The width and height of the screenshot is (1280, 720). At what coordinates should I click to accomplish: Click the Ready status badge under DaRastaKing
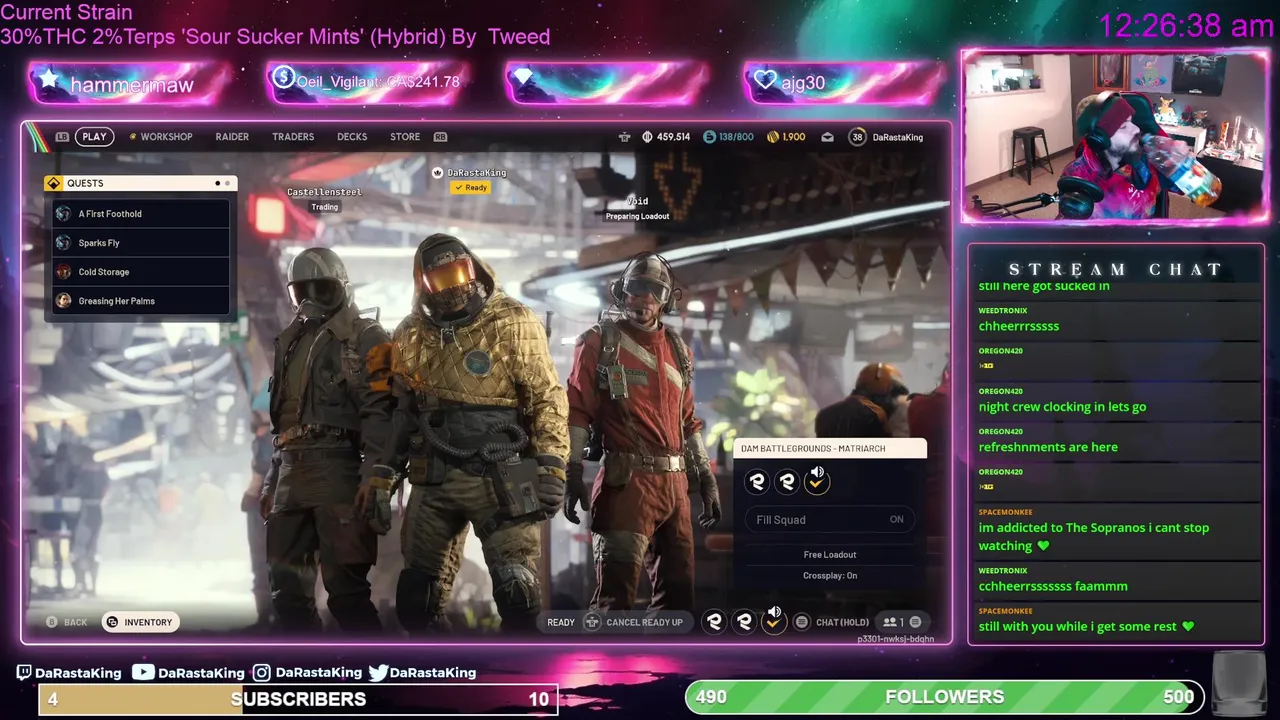coord(470,188)
